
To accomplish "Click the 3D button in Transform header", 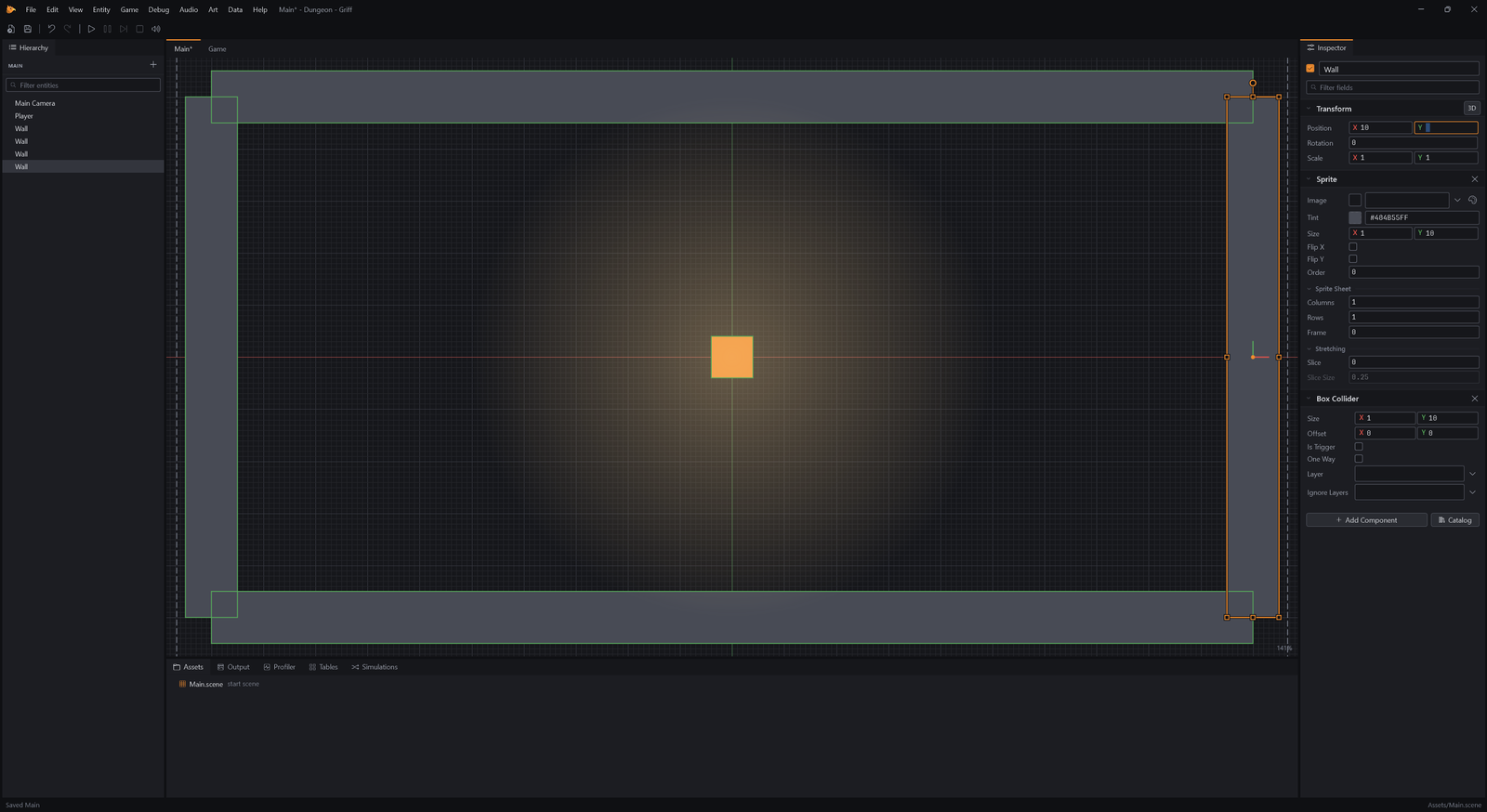I will pos(1471,109).
